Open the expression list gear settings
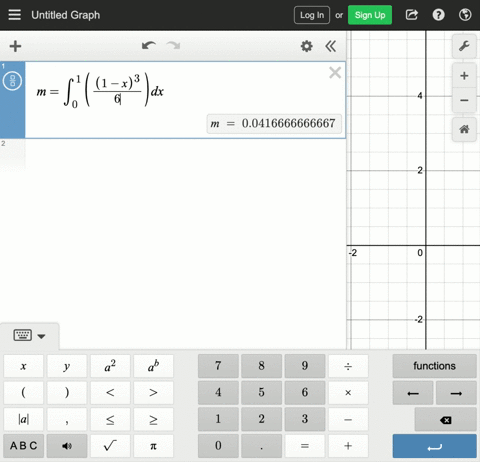 pos(306,46)
